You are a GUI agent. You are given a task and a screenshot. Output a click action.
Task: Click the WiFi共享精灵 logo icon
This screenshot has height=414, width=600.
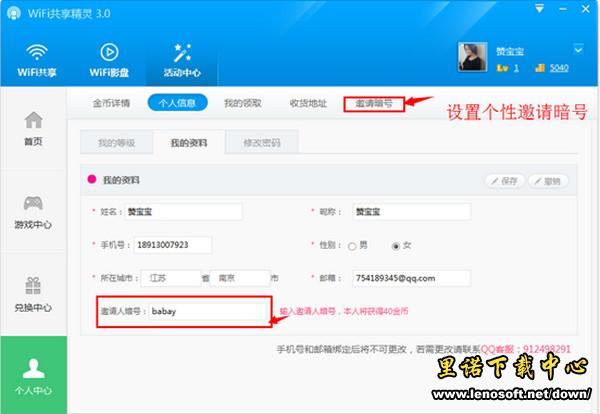[14, 14]
